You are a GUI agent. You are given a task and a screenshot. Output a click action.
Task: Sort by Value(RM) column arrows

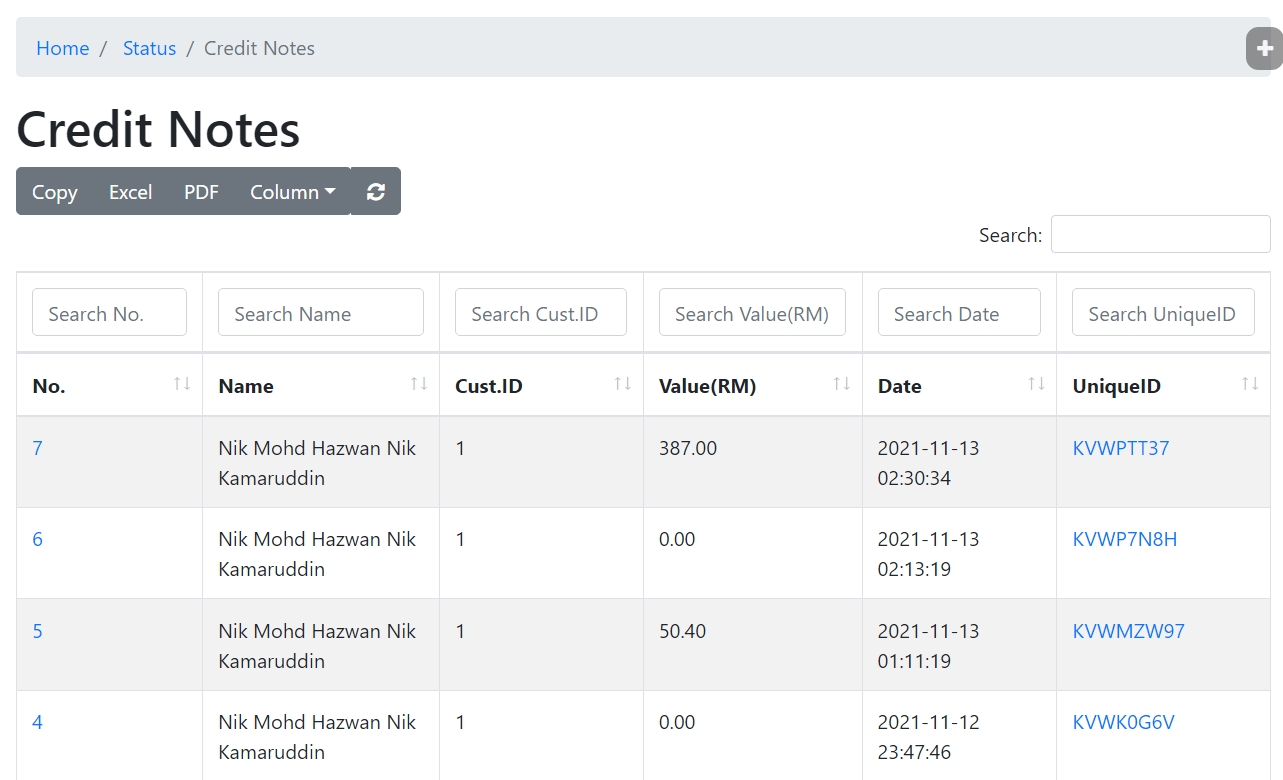842,384
